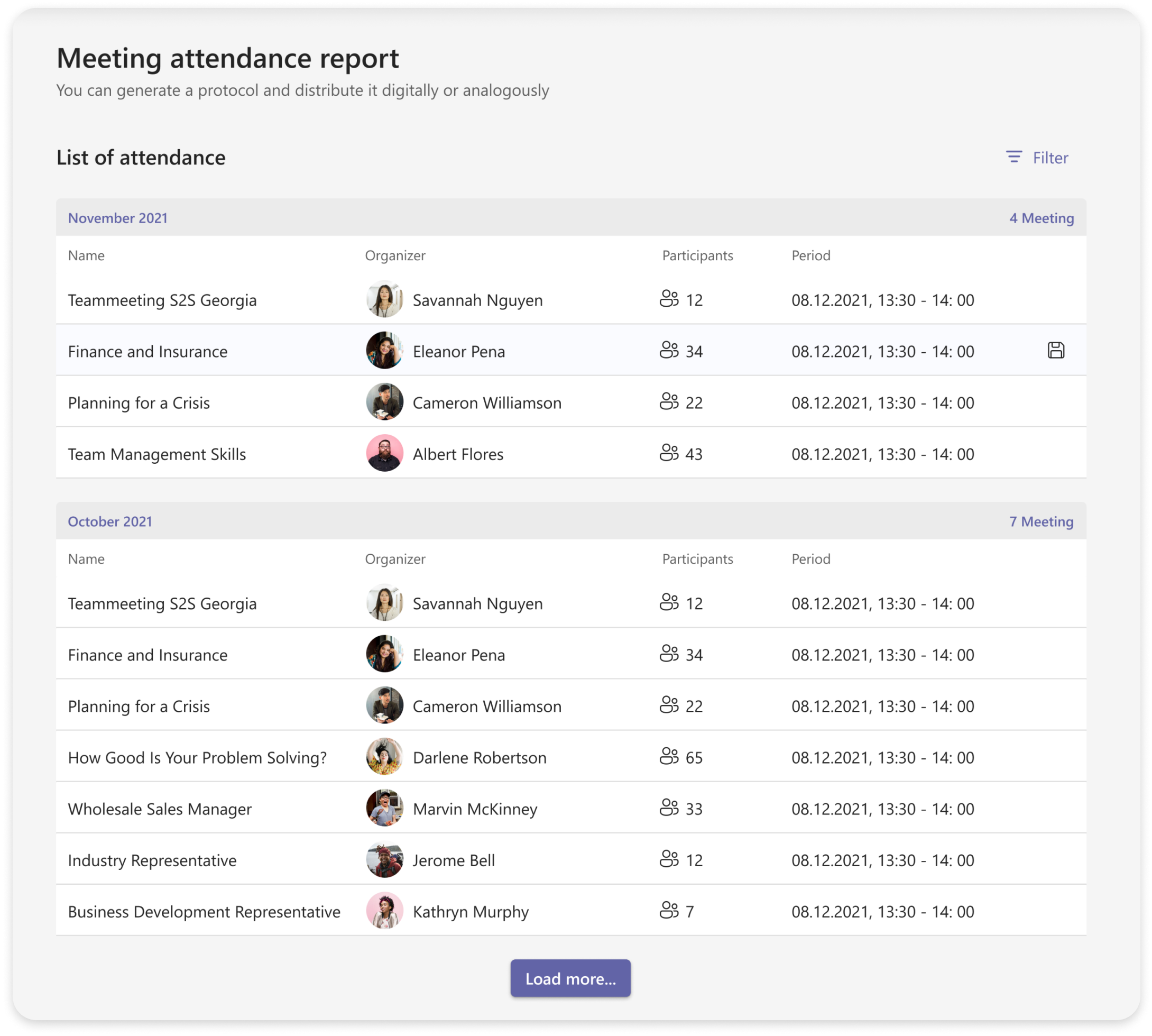Viewport: 1152px width, 1036px height.
Task: Click participants icon in Kathryn Murphy row
Action: pyautogui.click(x=669, y=911)
